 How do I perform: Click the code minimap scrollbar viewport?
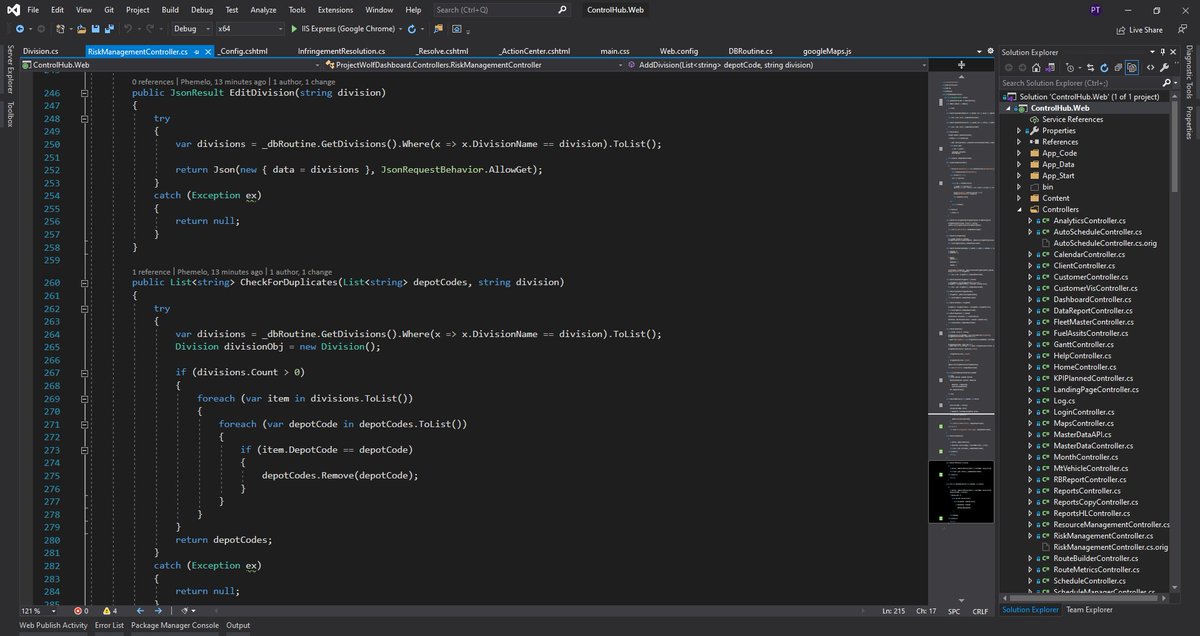[x=962, y=491]
